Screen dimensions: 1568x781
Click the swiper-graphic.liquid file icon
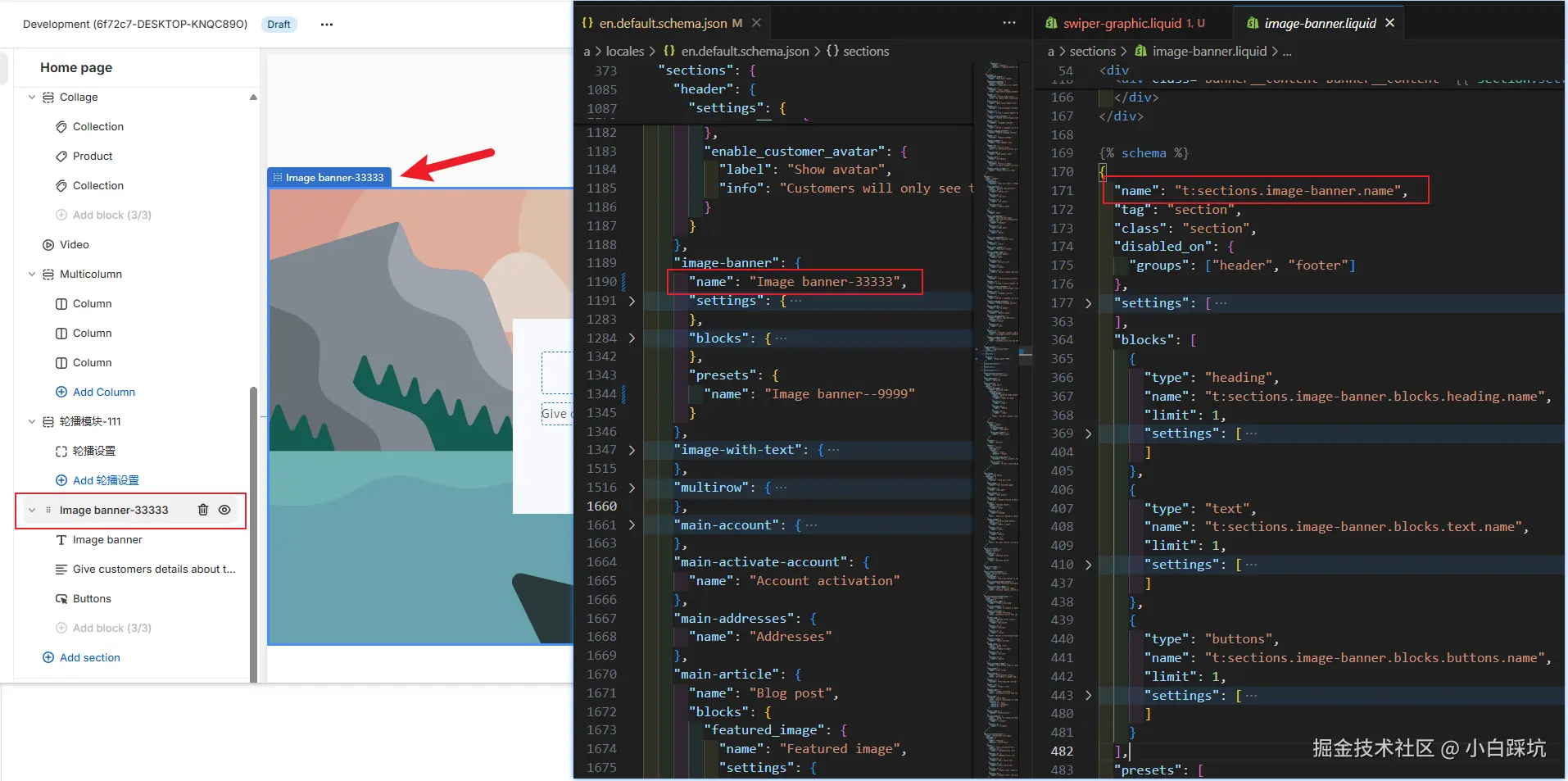[1051, 23]
